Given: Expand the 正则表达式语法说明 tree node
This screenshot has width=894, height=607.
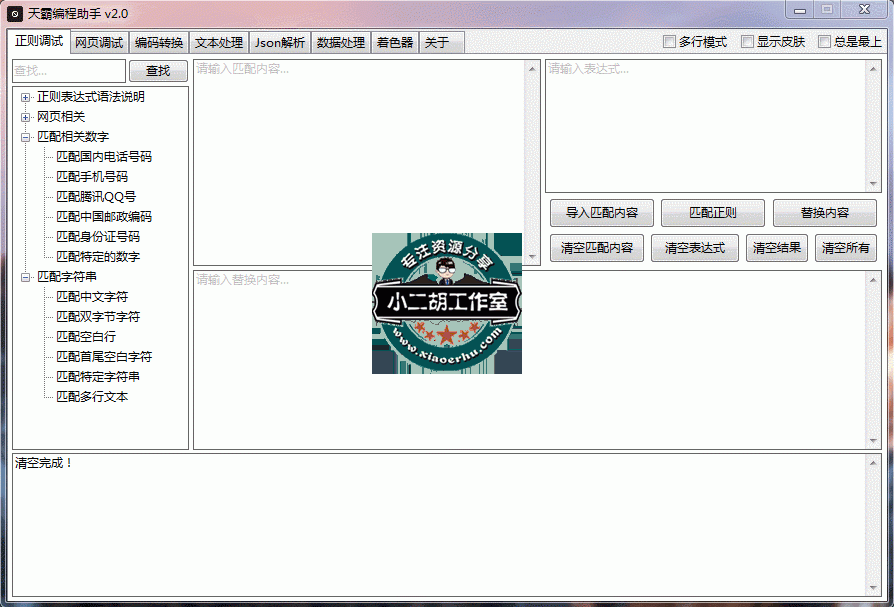Looking at the screenshot, I should [26, 97].
